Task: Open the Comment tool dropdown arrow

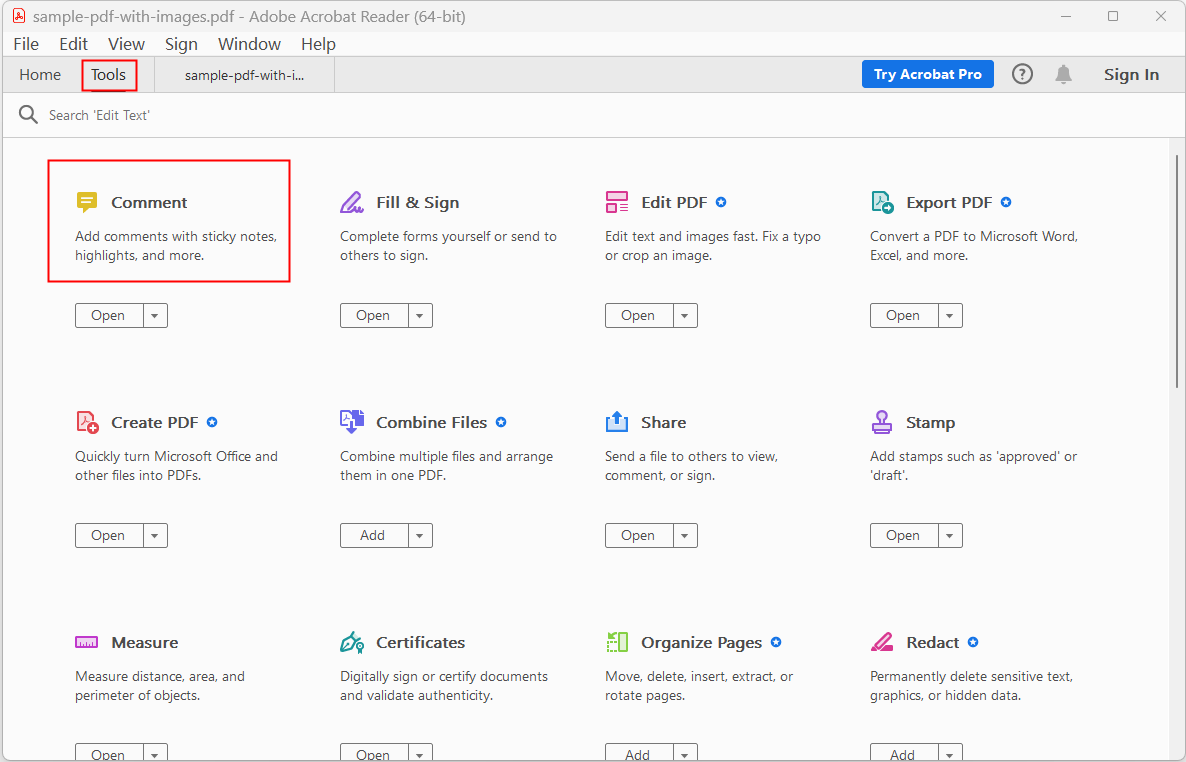Action: [154, 315]
